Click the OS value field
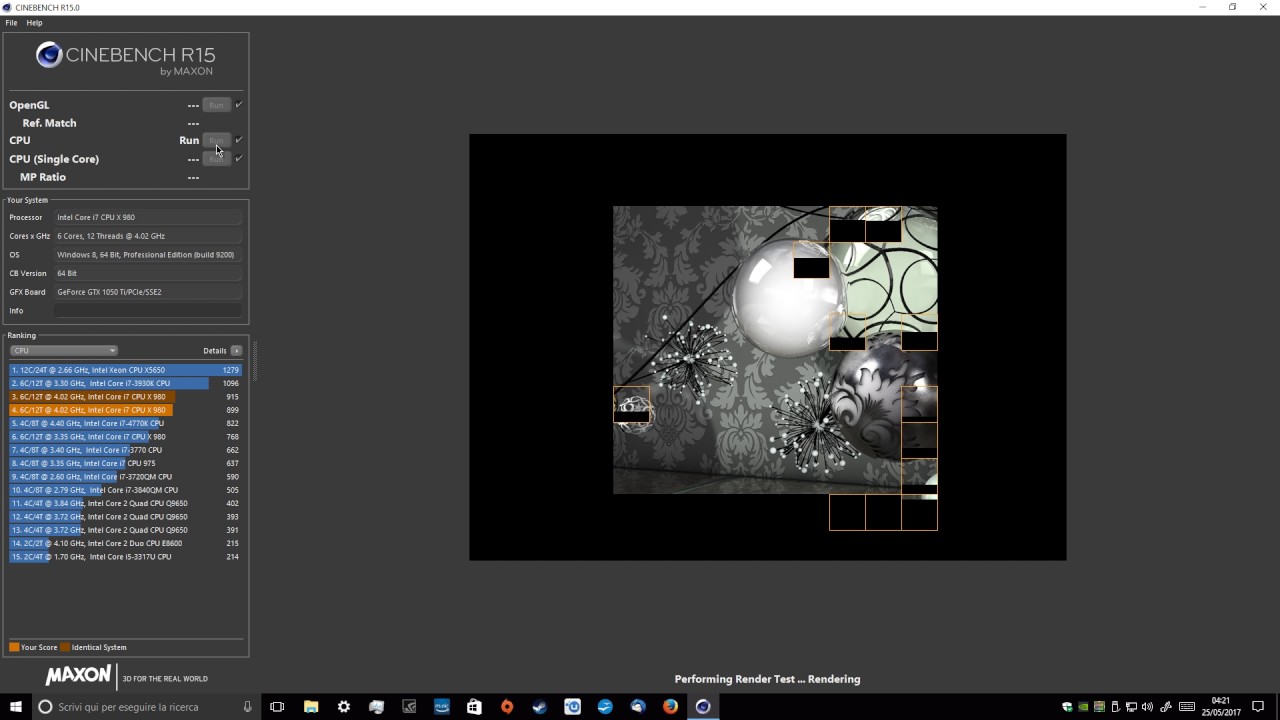Screen dimensions: 1280x720 click(x=148, y=255)
